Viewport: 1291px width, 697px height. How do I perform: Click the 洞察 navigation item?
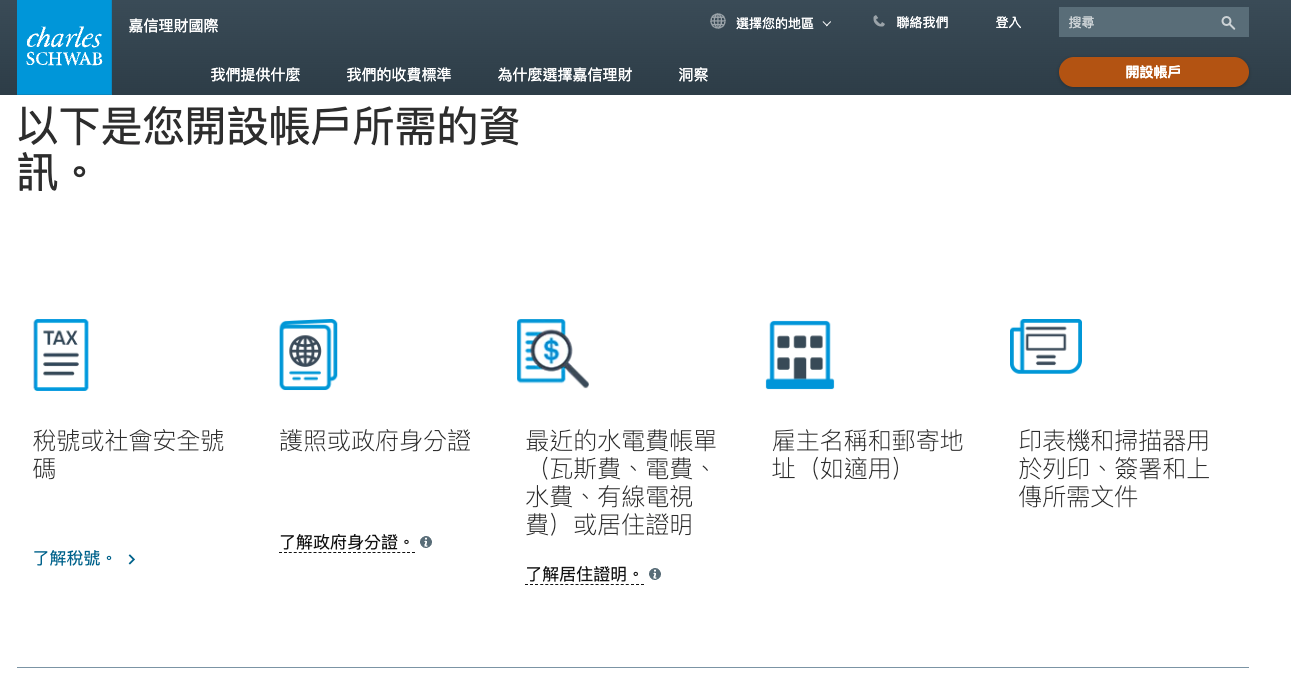(x=692, y=73)
